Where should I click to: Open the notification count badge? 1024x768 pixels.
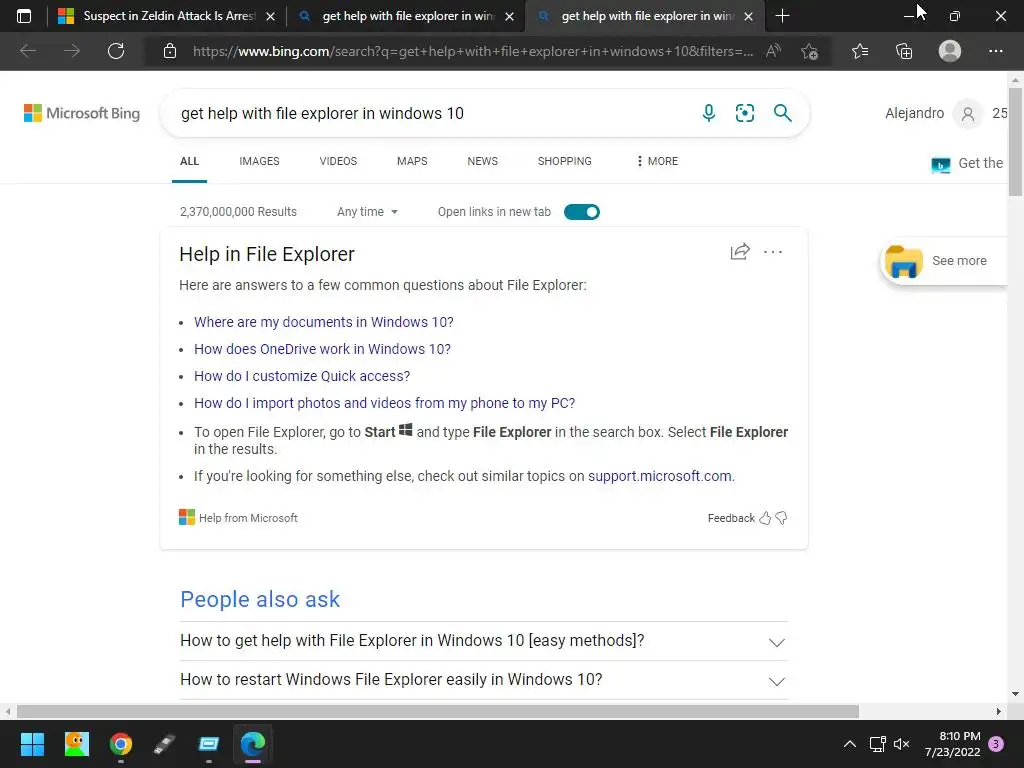pyautogui.click(x=996, y=744)
